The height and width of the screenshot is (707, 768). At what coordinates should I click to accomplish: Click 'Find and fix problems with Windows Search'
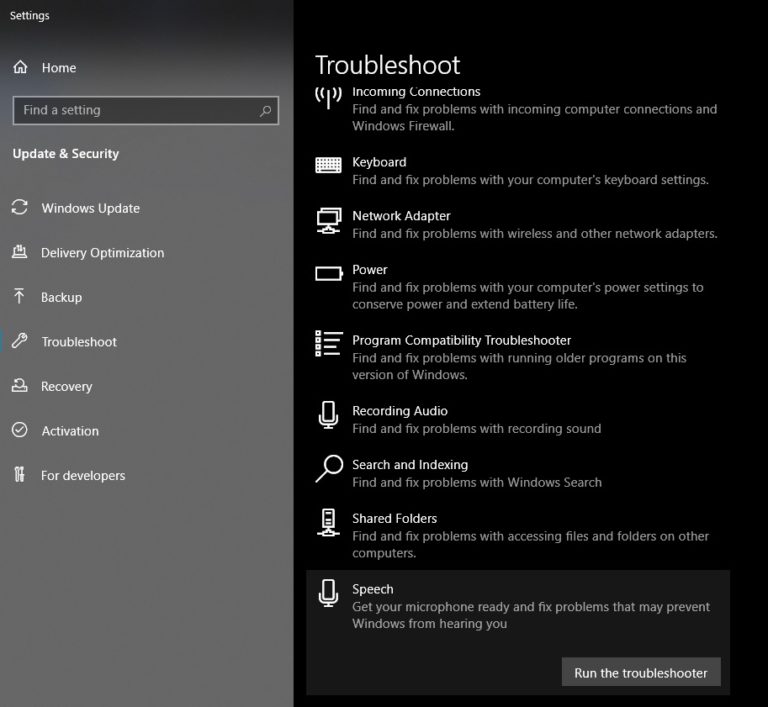tap(477, 483)
